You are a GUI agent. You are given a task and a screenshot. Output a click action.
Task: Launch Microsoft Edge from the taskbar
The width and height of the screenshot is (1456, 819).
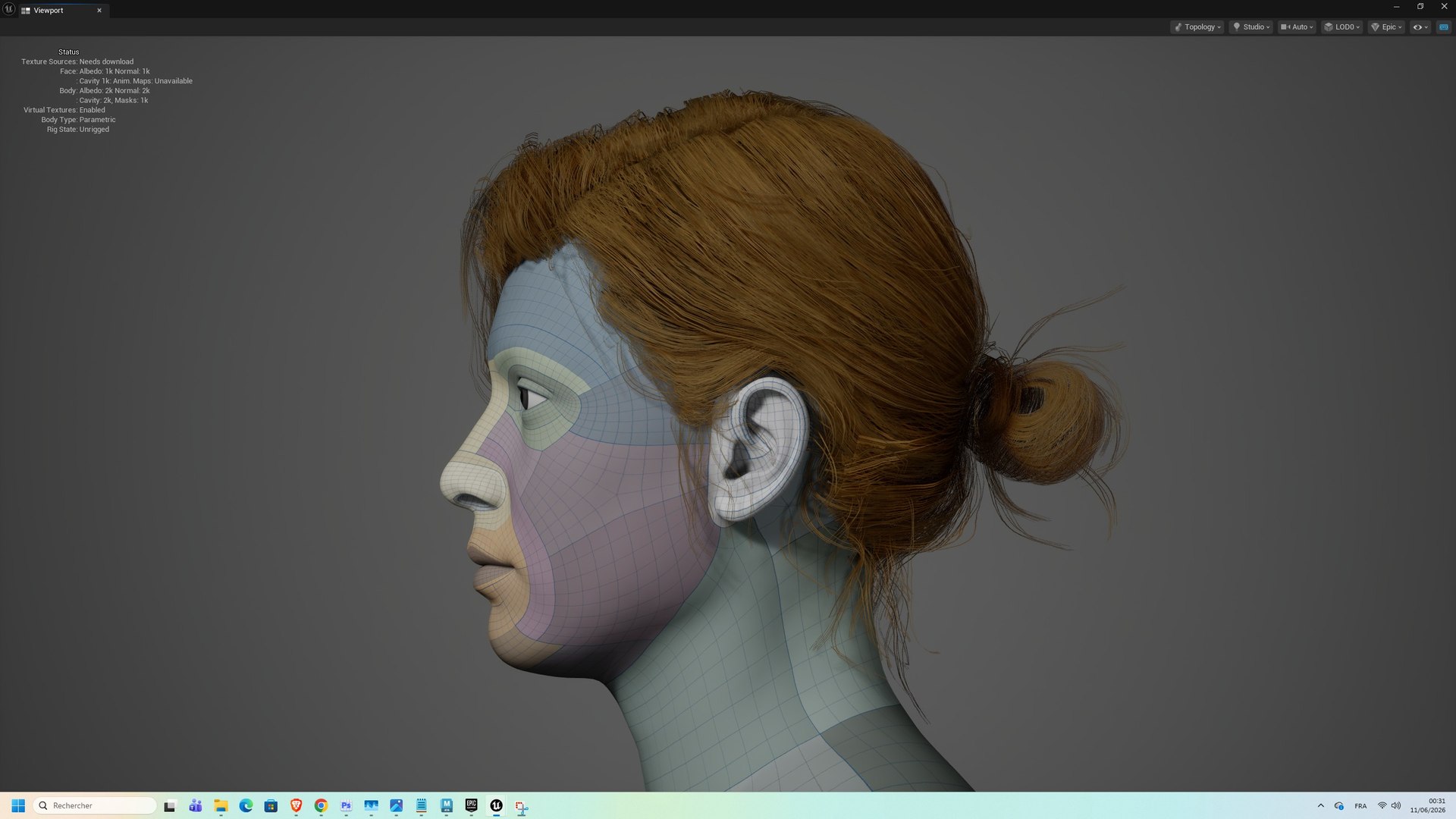(x=246, y=805)
